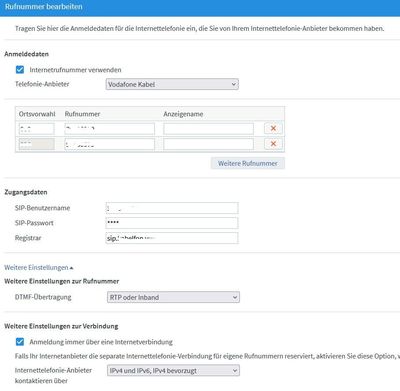Click the Rufnummer field in the first row
The height and width of the screenshot is (391, 400).
click(109, 129)
